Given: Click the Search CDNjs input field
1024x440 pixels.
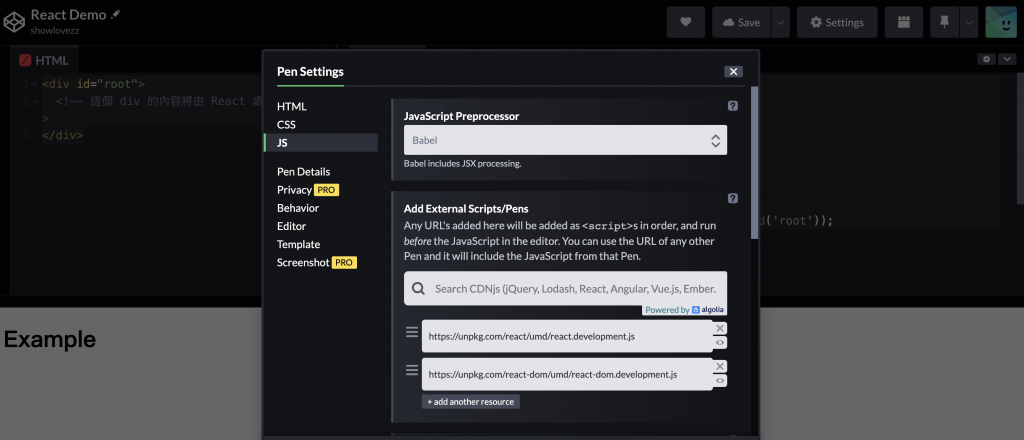Looking at the screenshot, I should 574,289.
